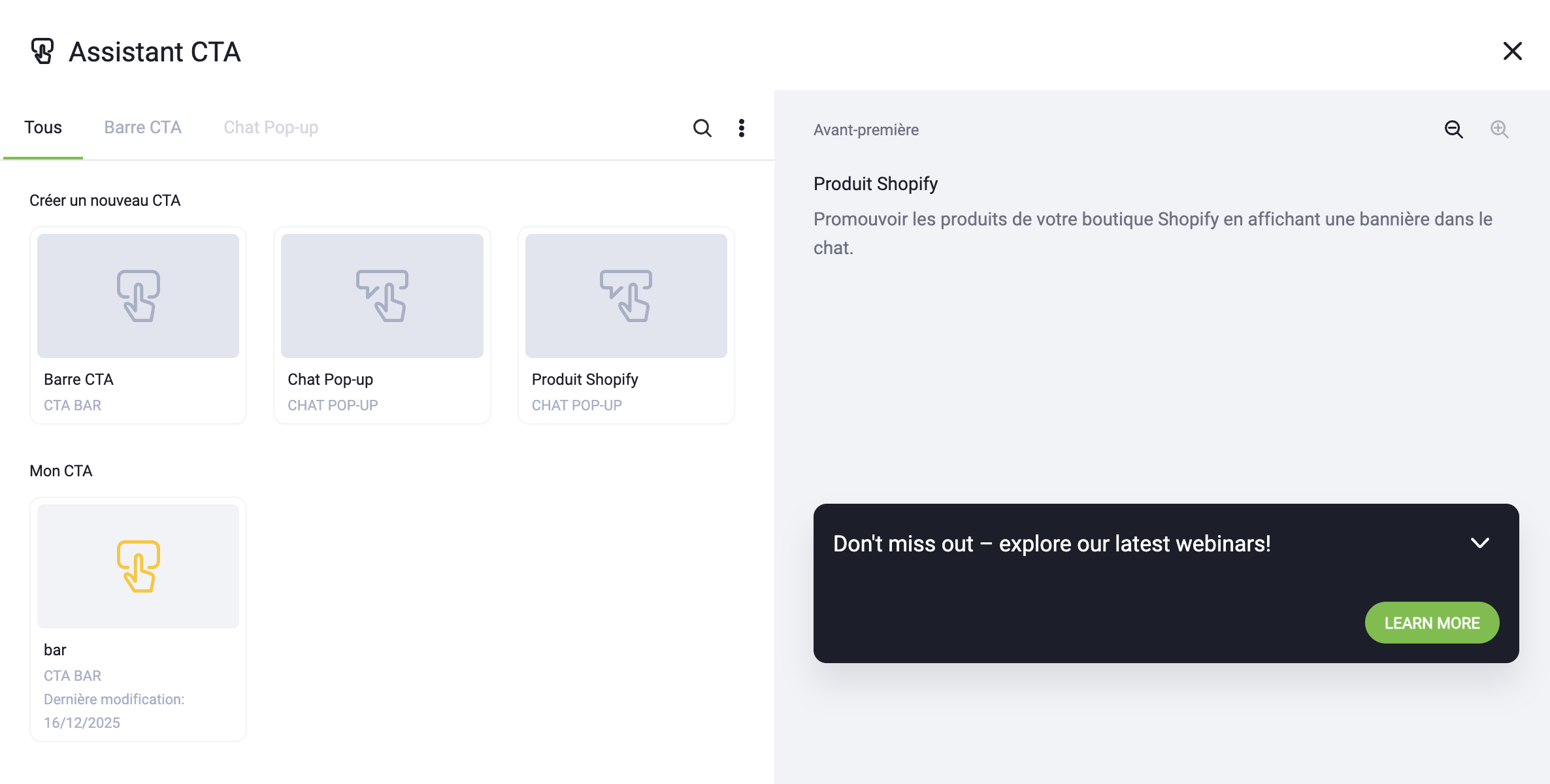Select the Barre CTA card label
The width and height of the screenshot is (1550, 784).
pyautogui.click(x=78, y=380)
